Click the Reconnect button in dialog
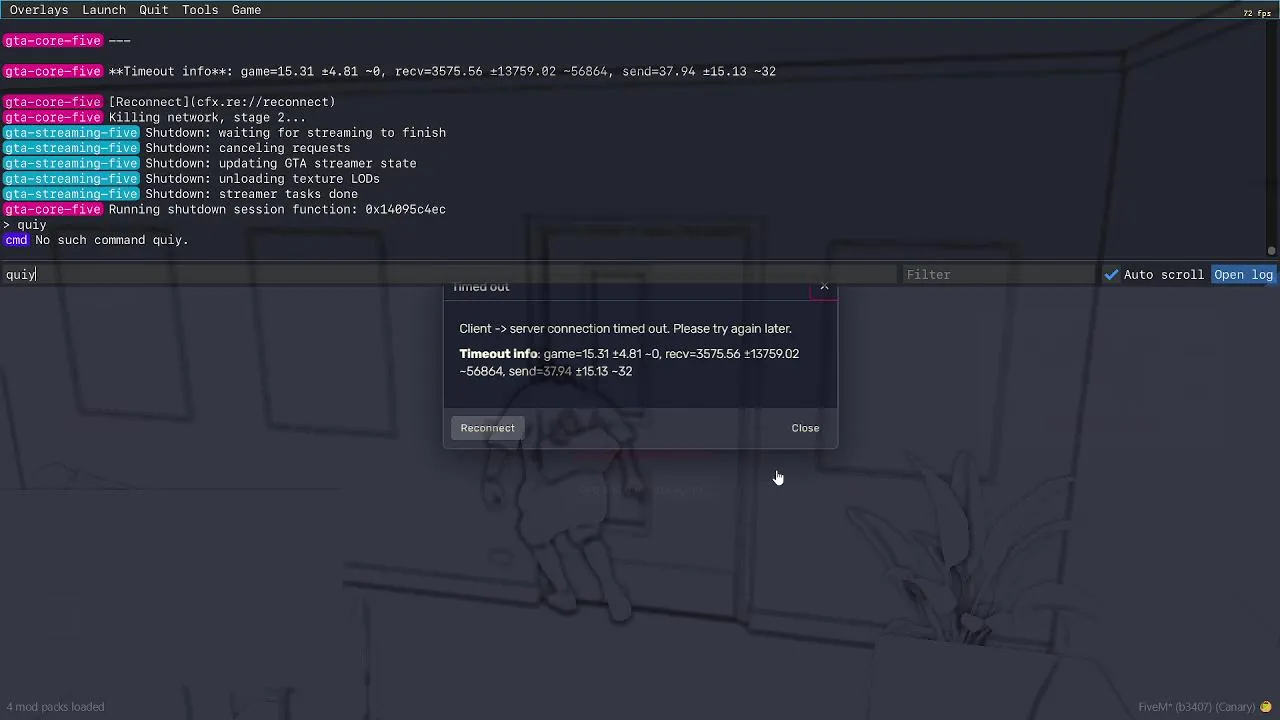Screen dimensions: 1280x720 [487, 428]
